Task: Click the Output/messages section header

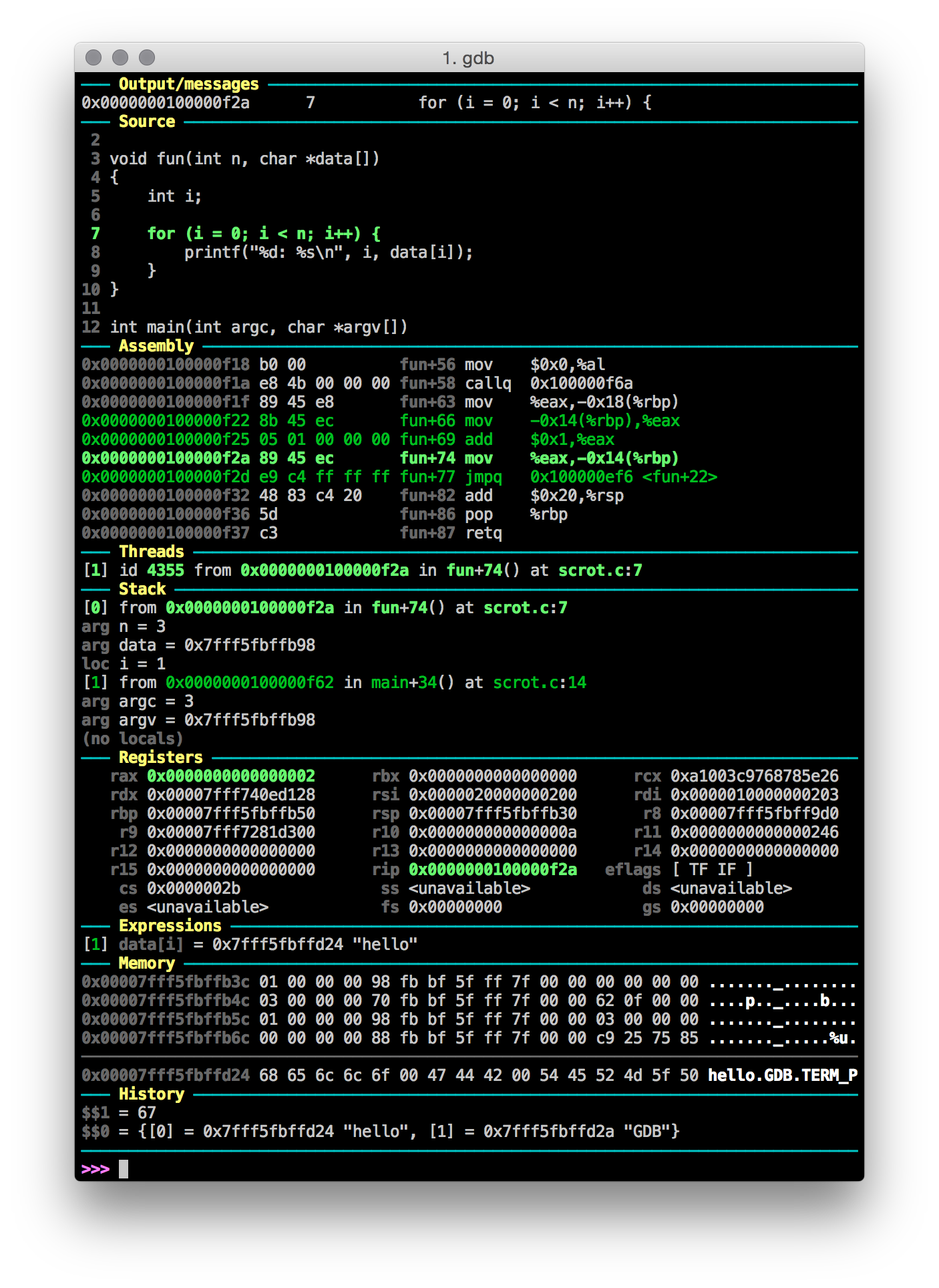Action: [x=188, y=84]
